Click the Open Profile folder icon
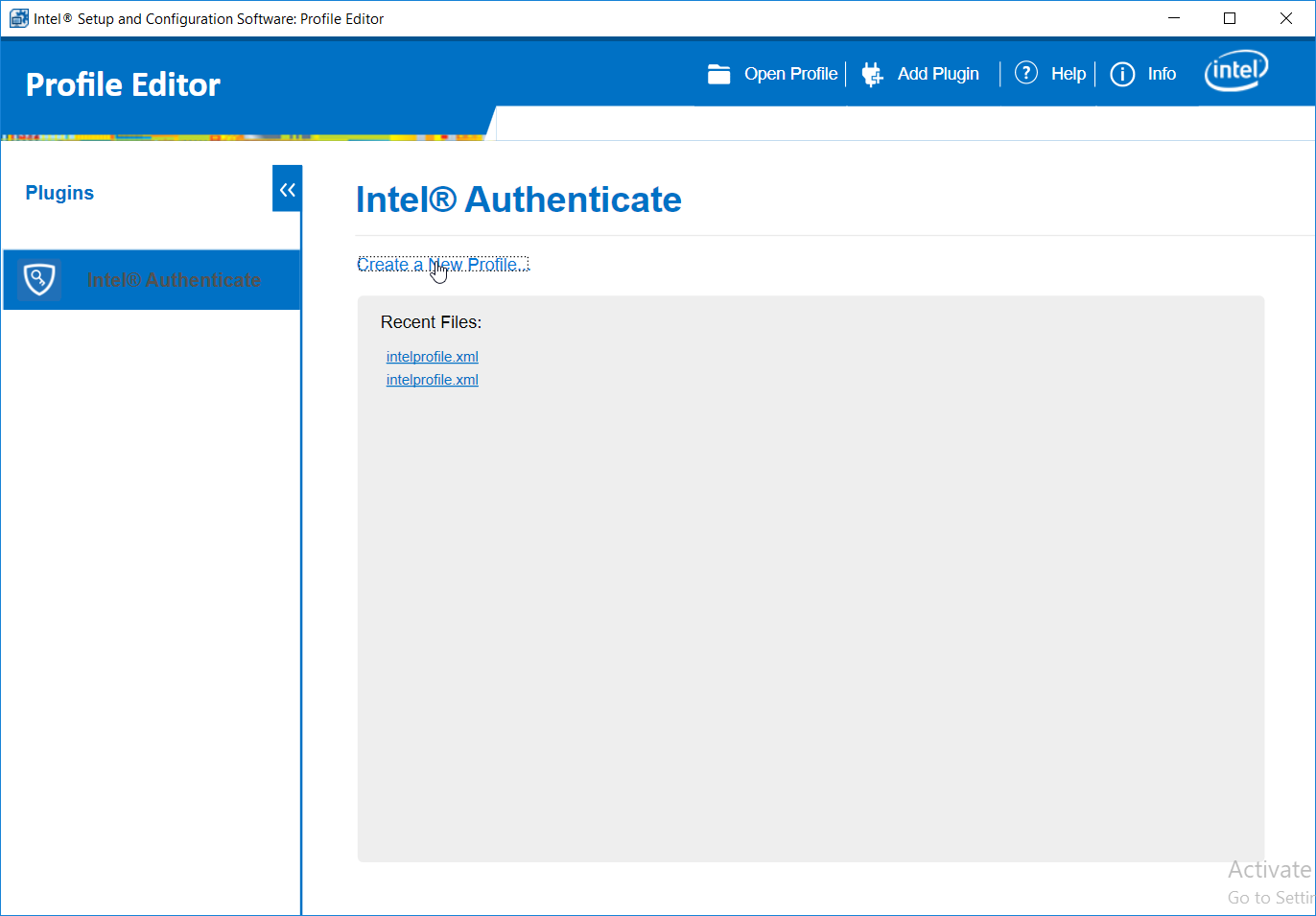Screen dimensions: 1316x916 [x=718, y=74]
